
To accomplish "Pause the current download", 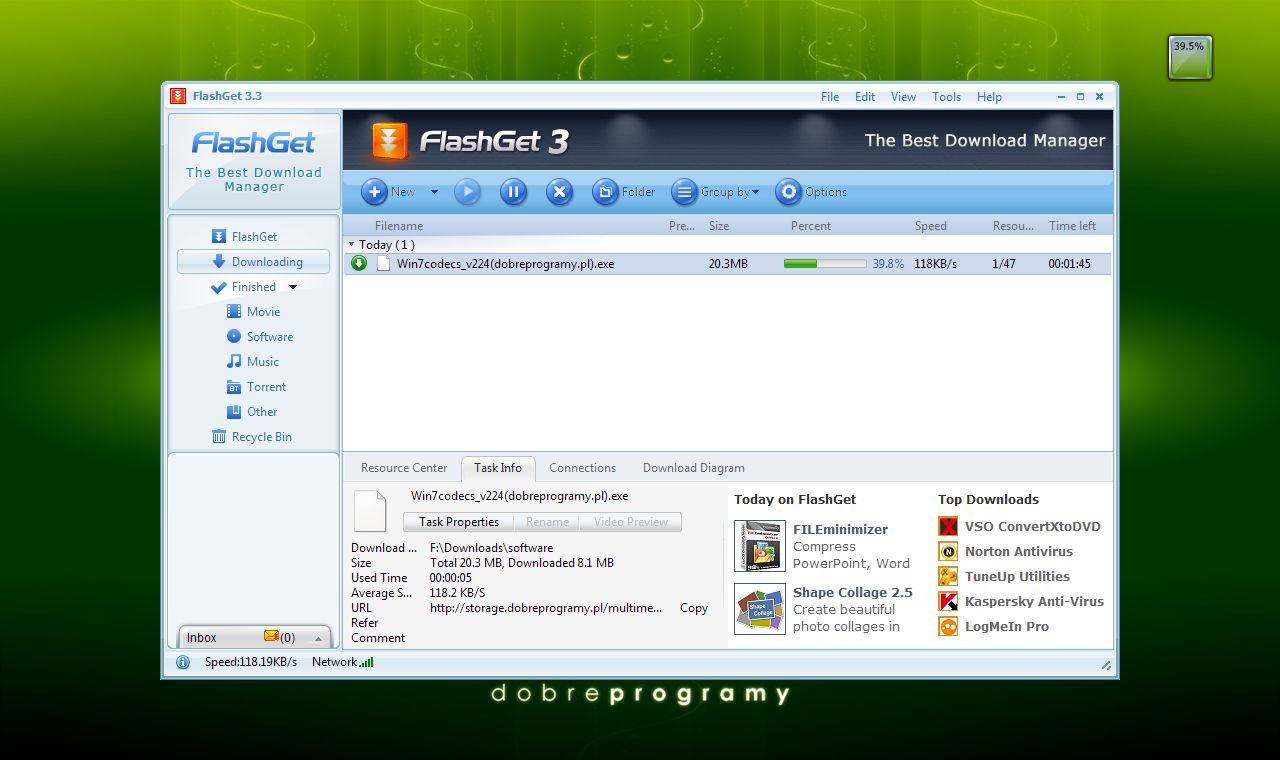I will pos(513,192).
